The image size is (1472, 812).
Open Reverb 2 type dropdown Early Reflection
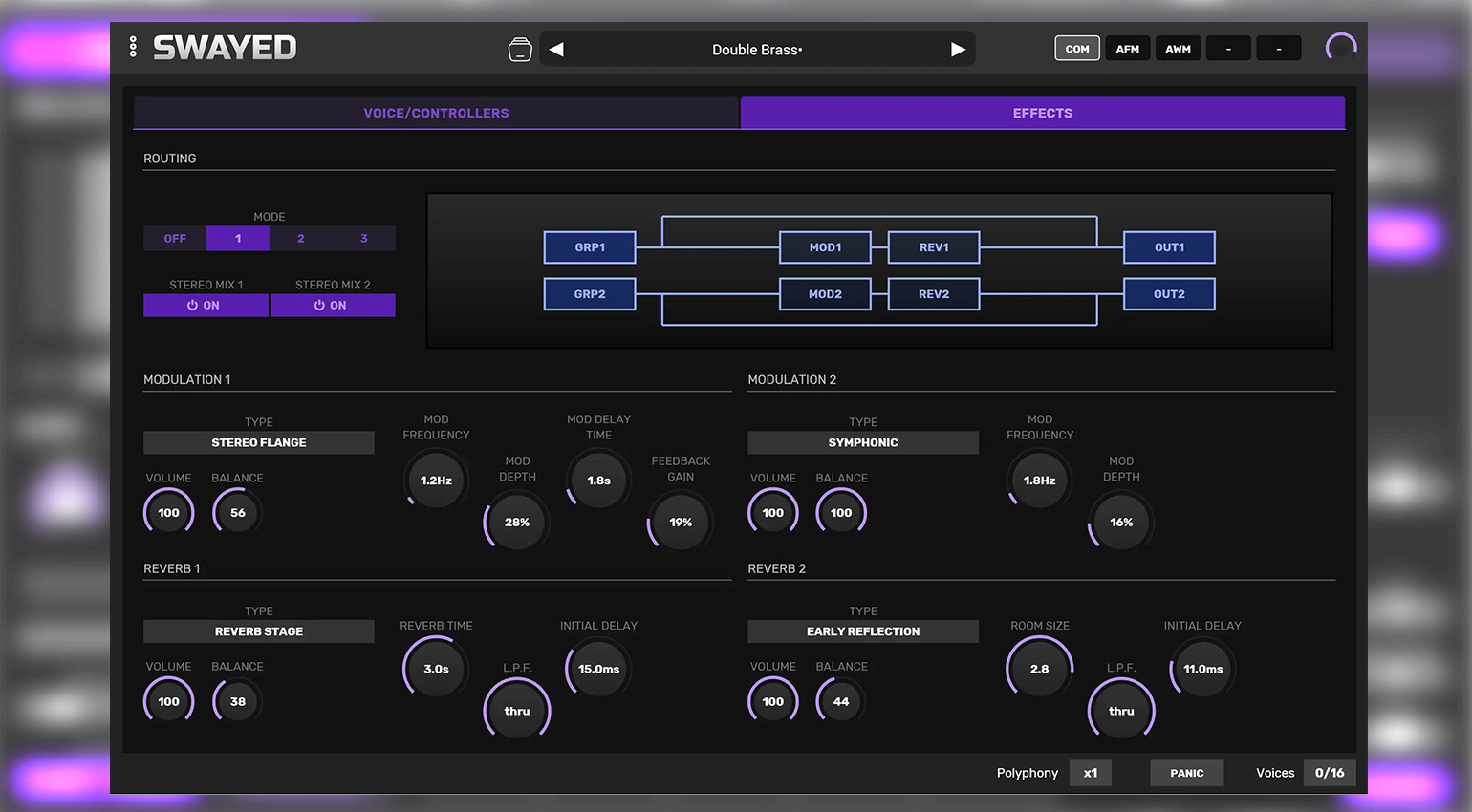pyautogui.click(x=863, y=631)
